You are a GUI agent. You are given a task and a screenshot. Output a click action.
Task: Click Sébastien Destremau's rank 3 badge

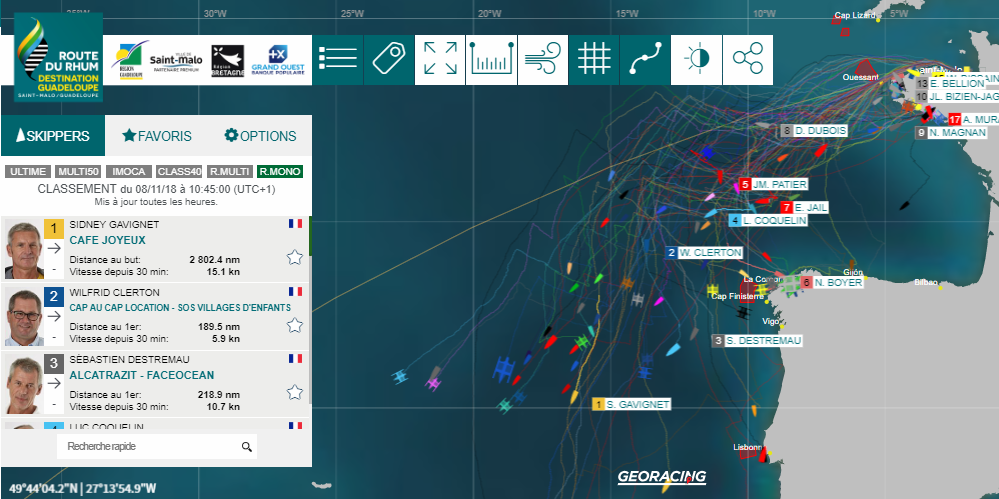[x=54, y=364]
